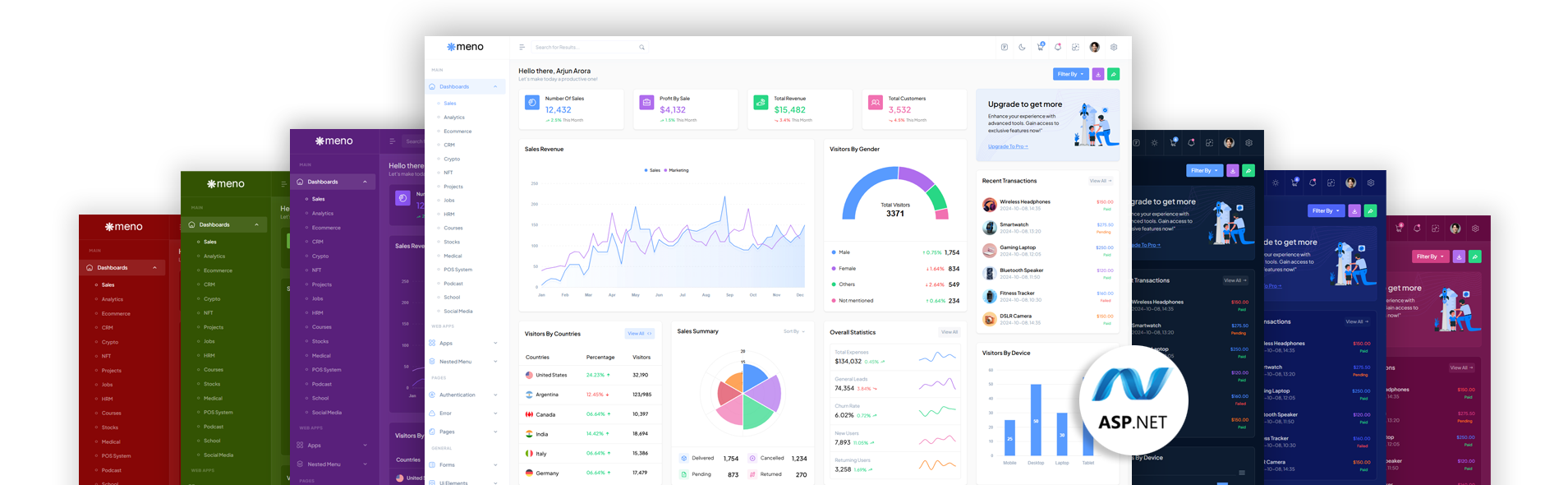
Task: Select Analytics in the white sidebar
Action: click(454, 118)
